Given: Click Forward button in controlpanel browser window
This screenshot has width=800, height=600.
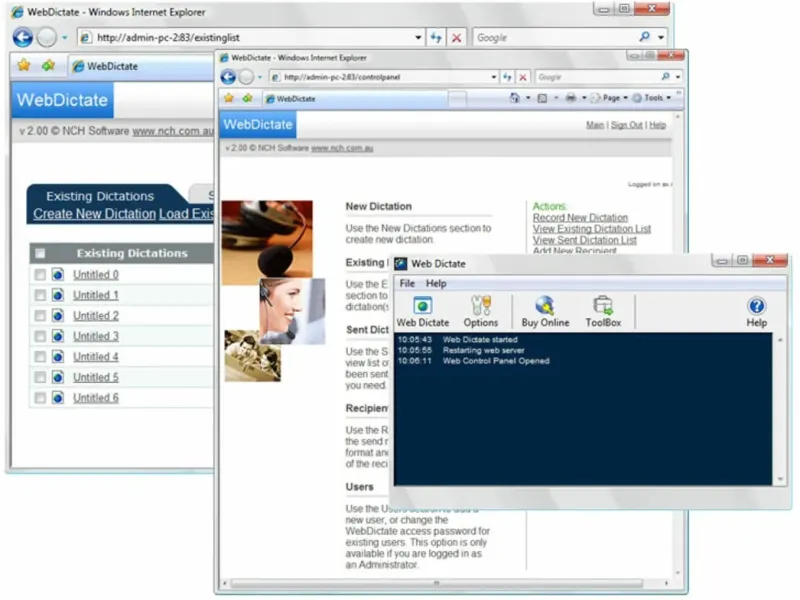Looking at the screenshot, I should (x=246, y=77).
